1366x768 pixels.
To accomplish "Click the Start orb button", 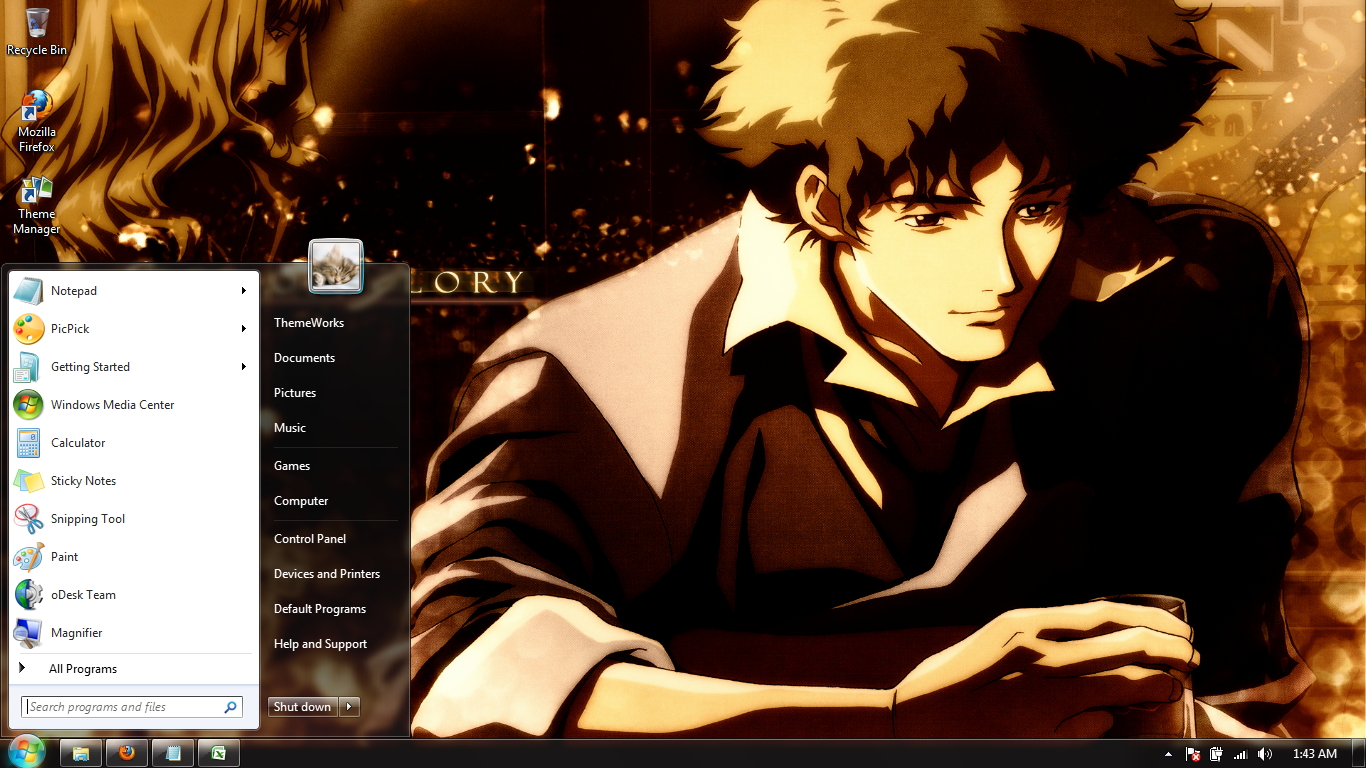I will [26, 753].
